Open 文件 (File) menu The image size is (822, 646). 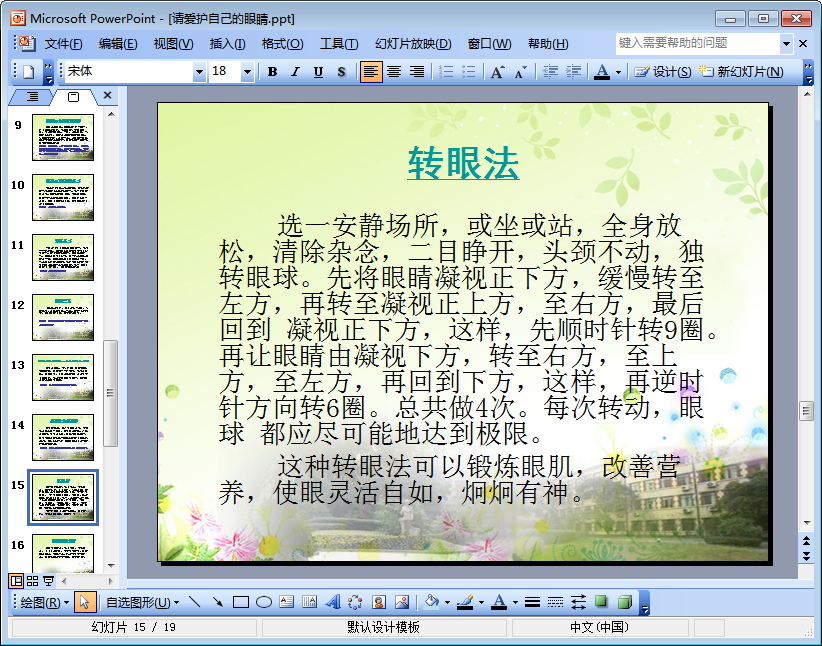tap(63, 44)
